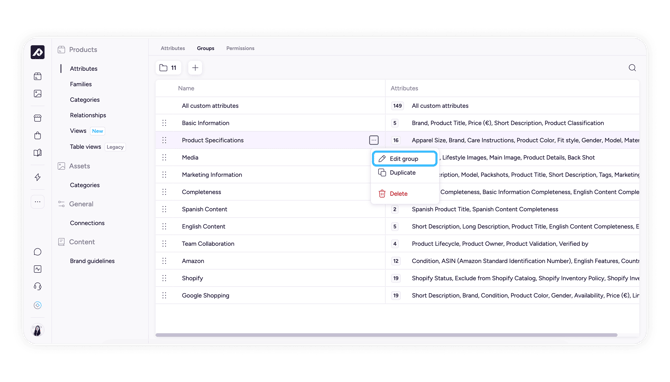Open Brand guidelines in the sidebar
670x382 pixels.
92,261
